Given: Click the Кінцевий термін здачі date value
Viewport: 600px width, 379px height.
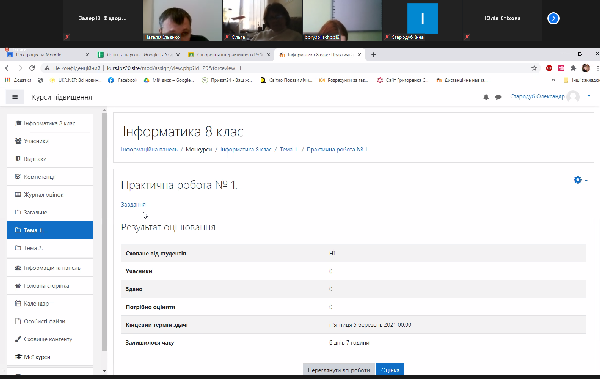Looking at the screenshot, I should point(370,325).
